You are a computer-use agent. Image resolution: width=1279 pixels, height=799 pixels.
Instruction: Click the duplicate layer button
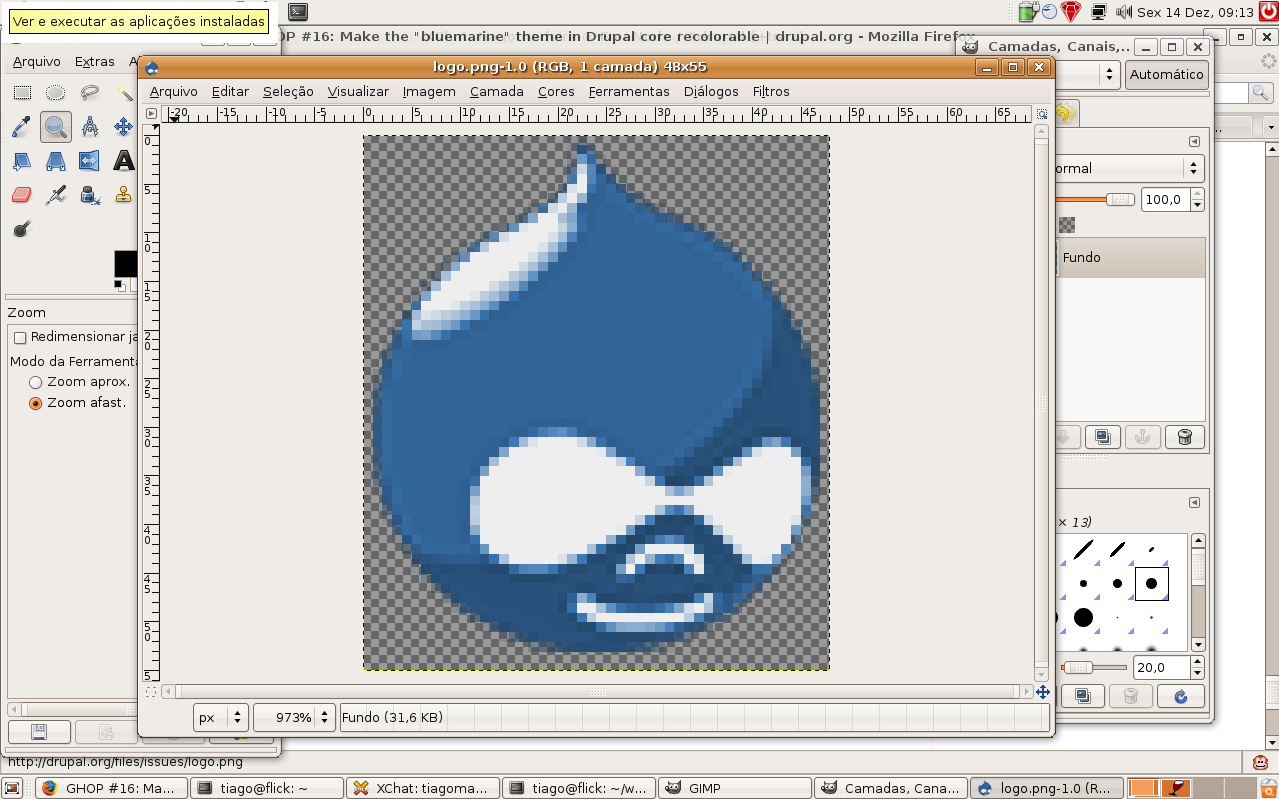(x=1103, y=437)
